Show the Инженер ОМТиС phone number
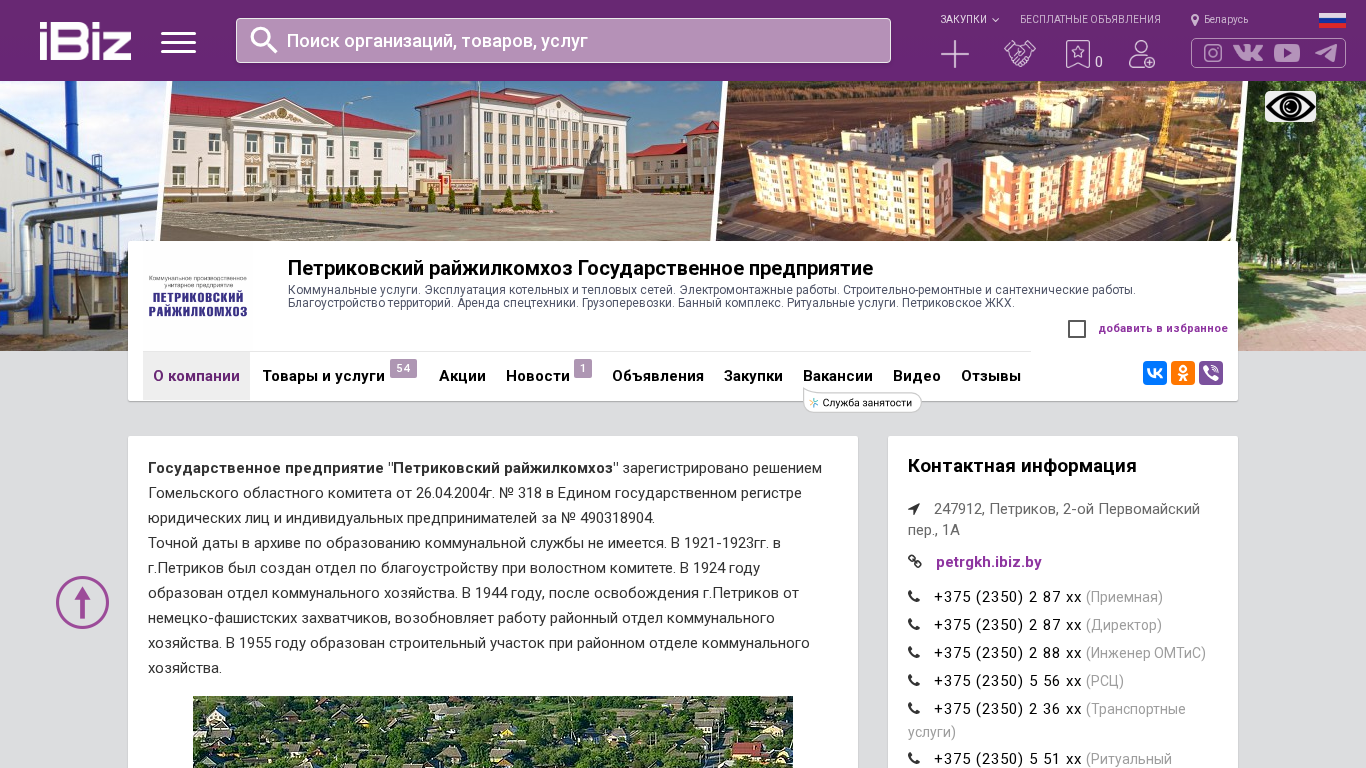The width and height of the screenshot is (1366, 768). click(x=1008, y=653)
